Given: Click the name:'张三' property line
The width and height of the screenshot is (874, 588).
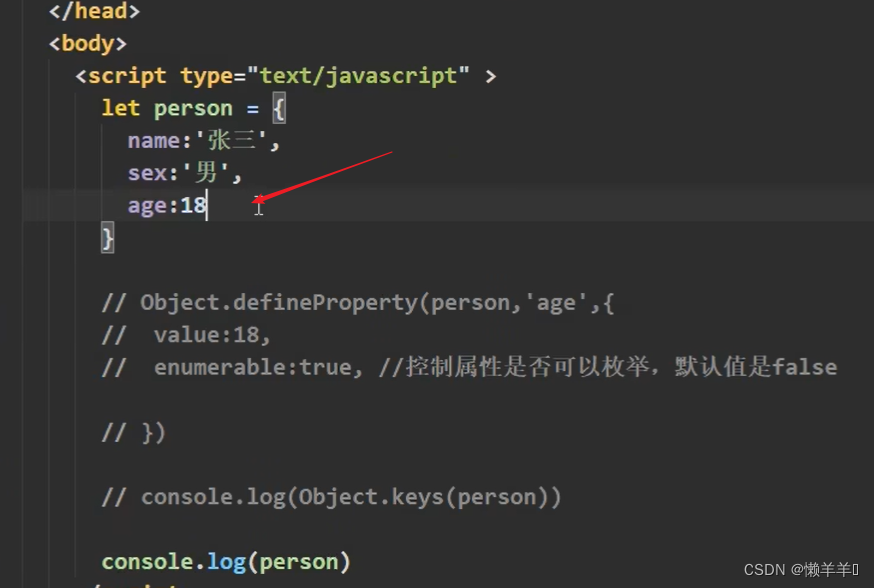Looking at the screenshot, I should tap(203, 140).
